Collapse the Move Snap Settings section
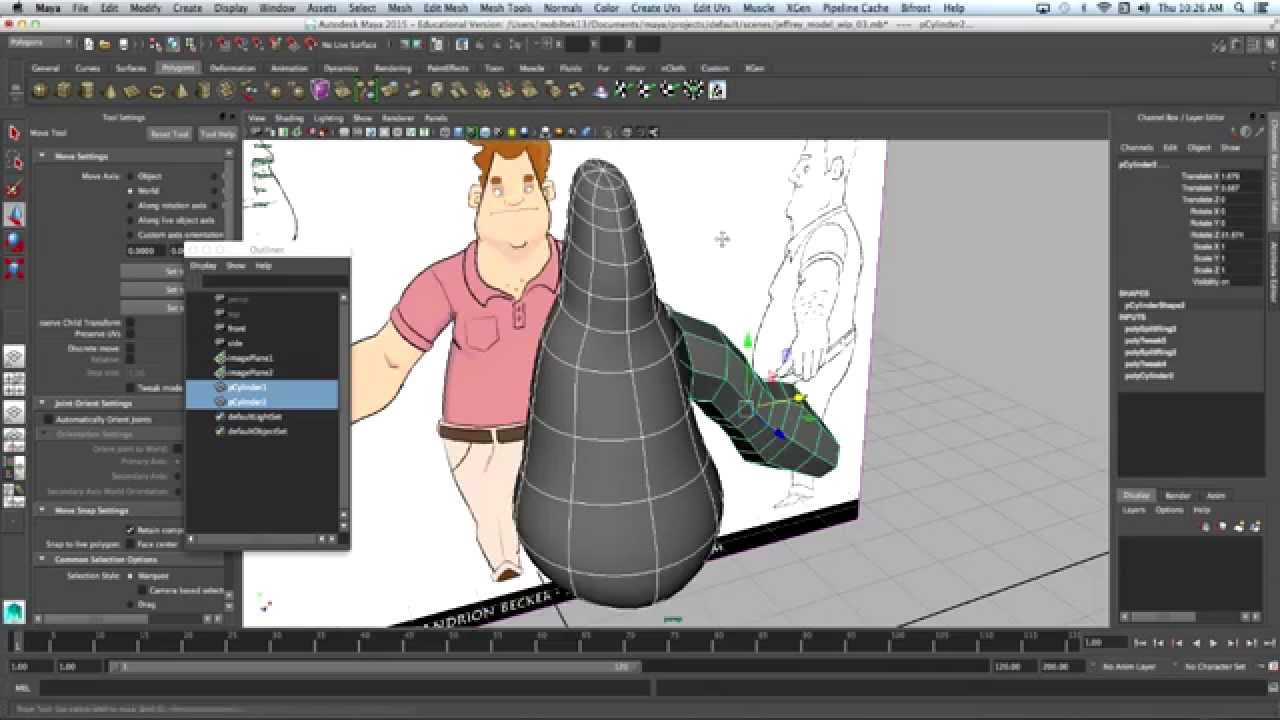The width and height of the screenshot is (1280, 720). coord(42,510)
